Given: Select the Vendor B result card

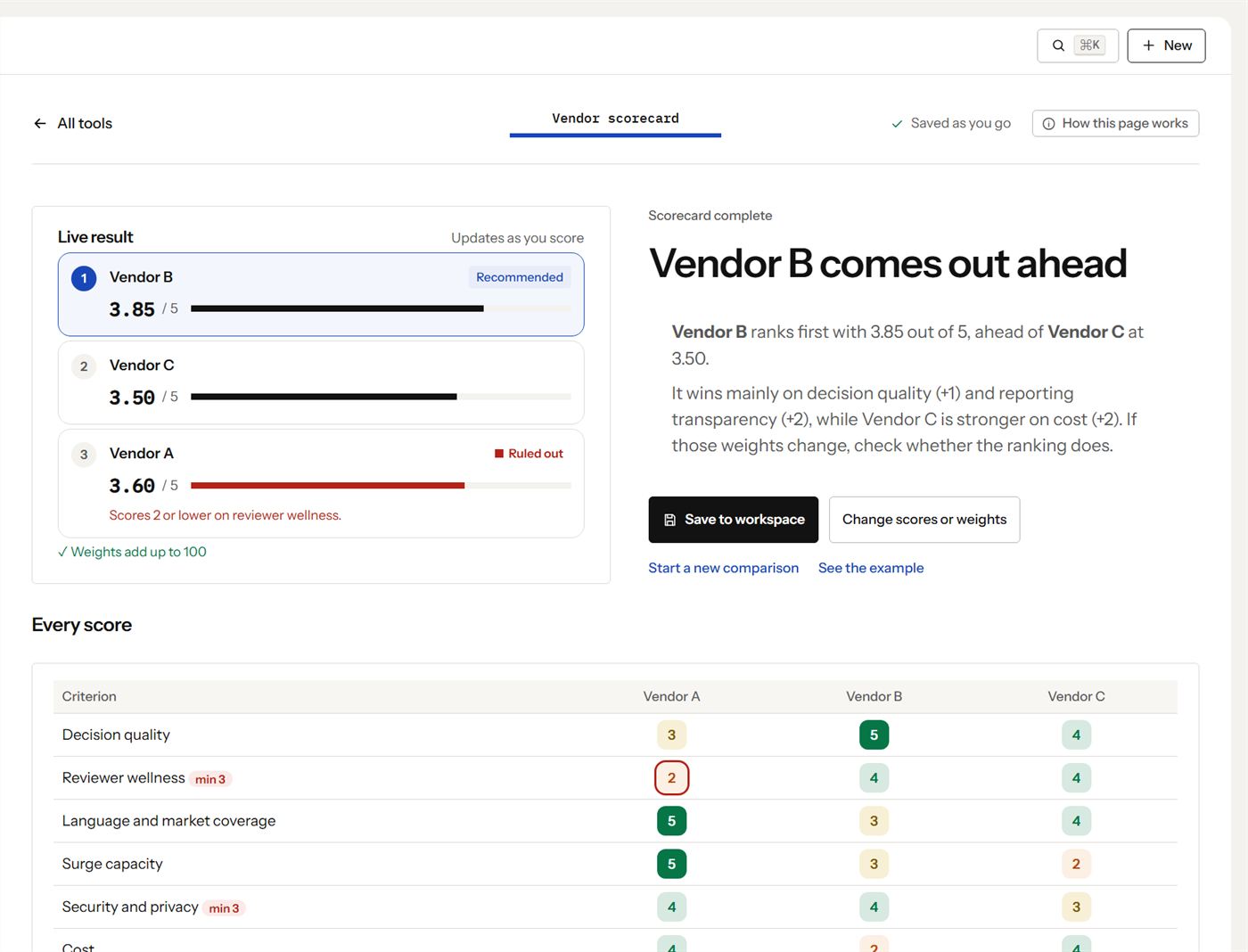Looking at the screenshot, I should coord(321,294).
